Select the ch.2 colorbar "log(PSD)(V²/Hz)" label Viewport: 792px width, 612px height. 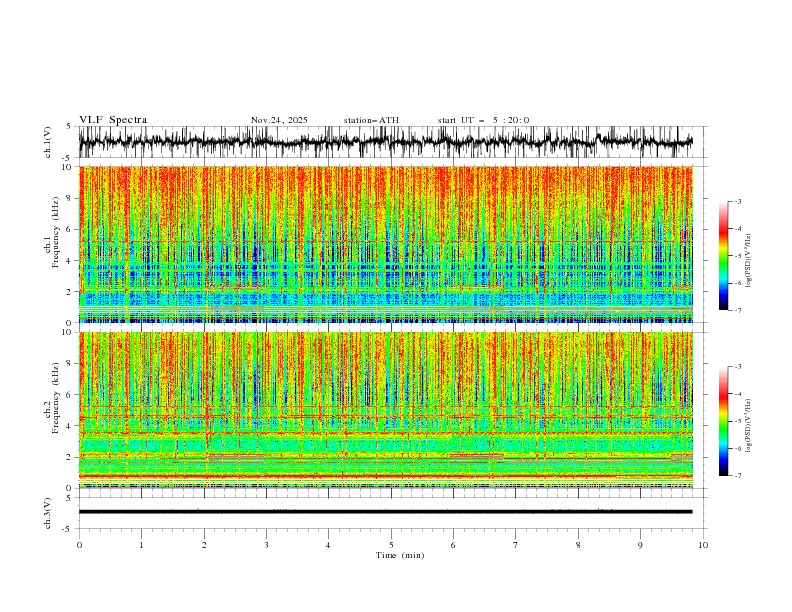[749, 426]
